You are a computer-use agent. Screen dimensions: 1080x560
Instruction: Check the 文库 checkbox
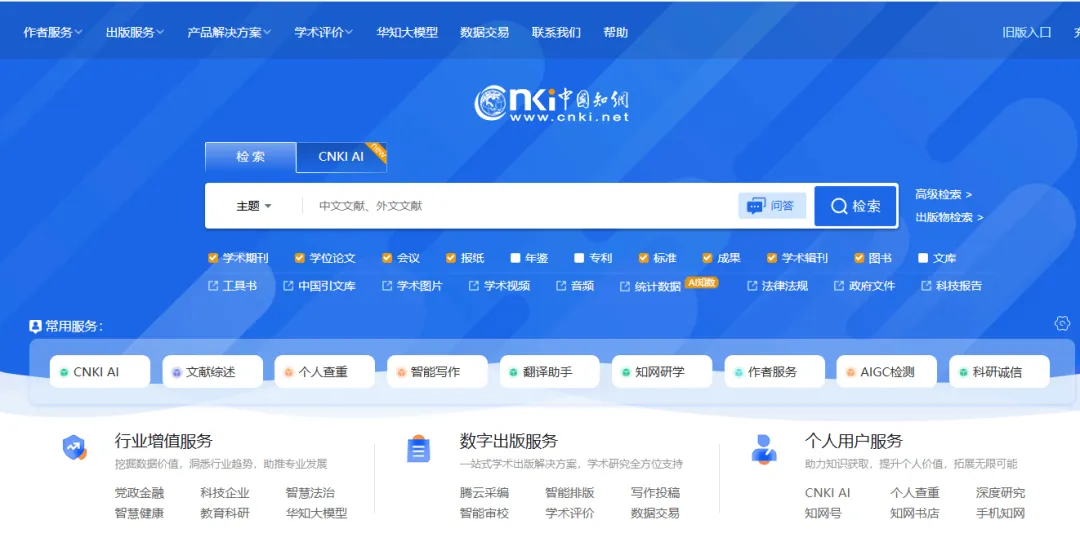(923, 258)
